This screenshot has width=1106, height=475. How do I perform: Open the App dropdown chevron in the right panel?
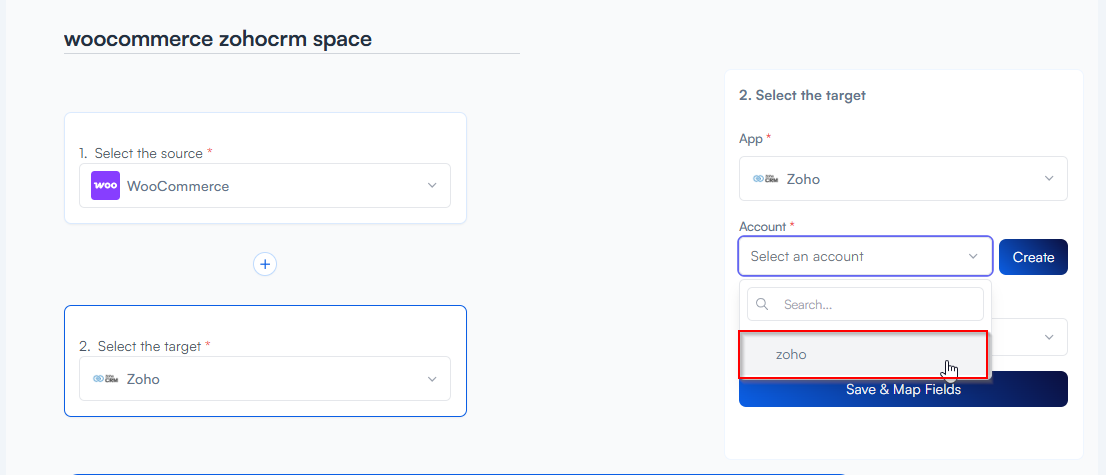[1049, 179]
